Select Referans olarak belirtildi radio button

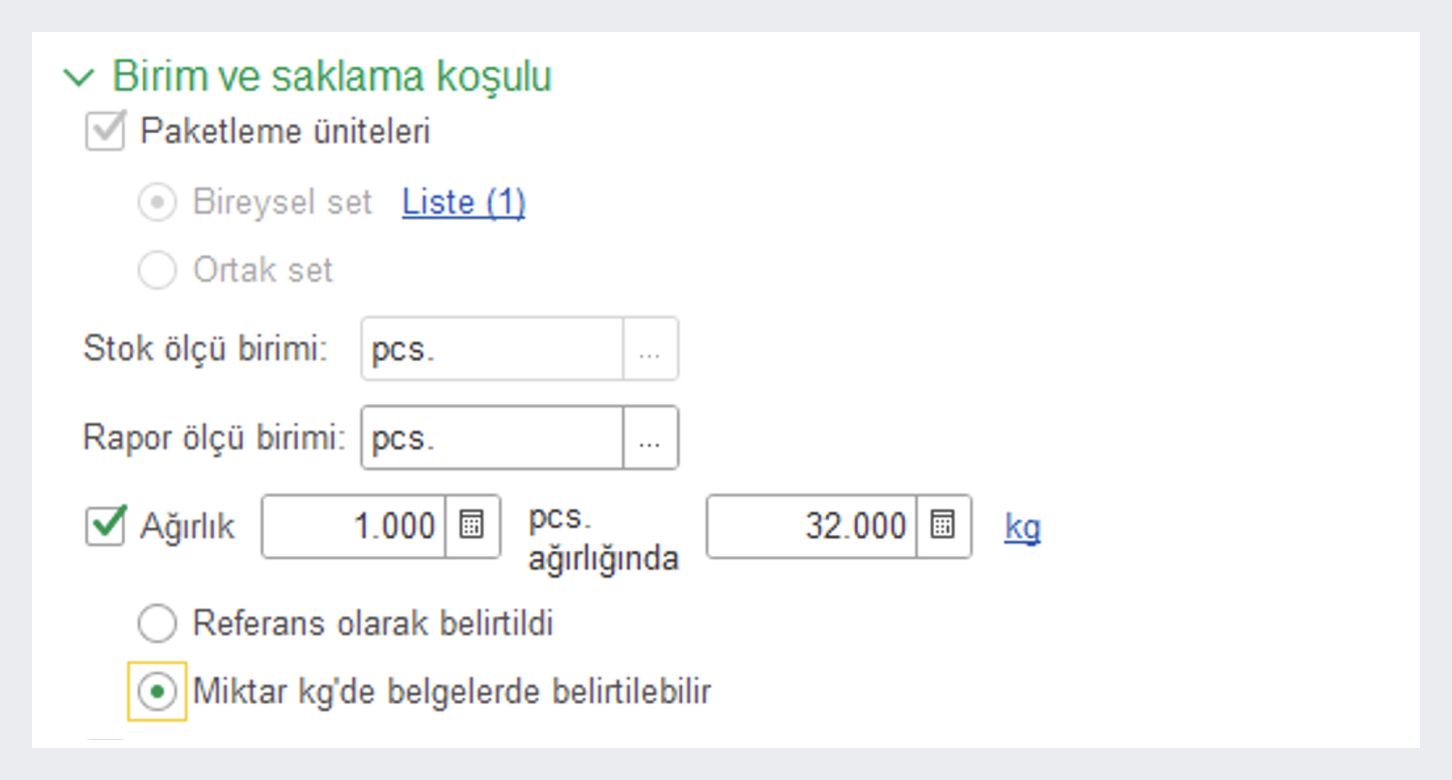click(157, 624)
